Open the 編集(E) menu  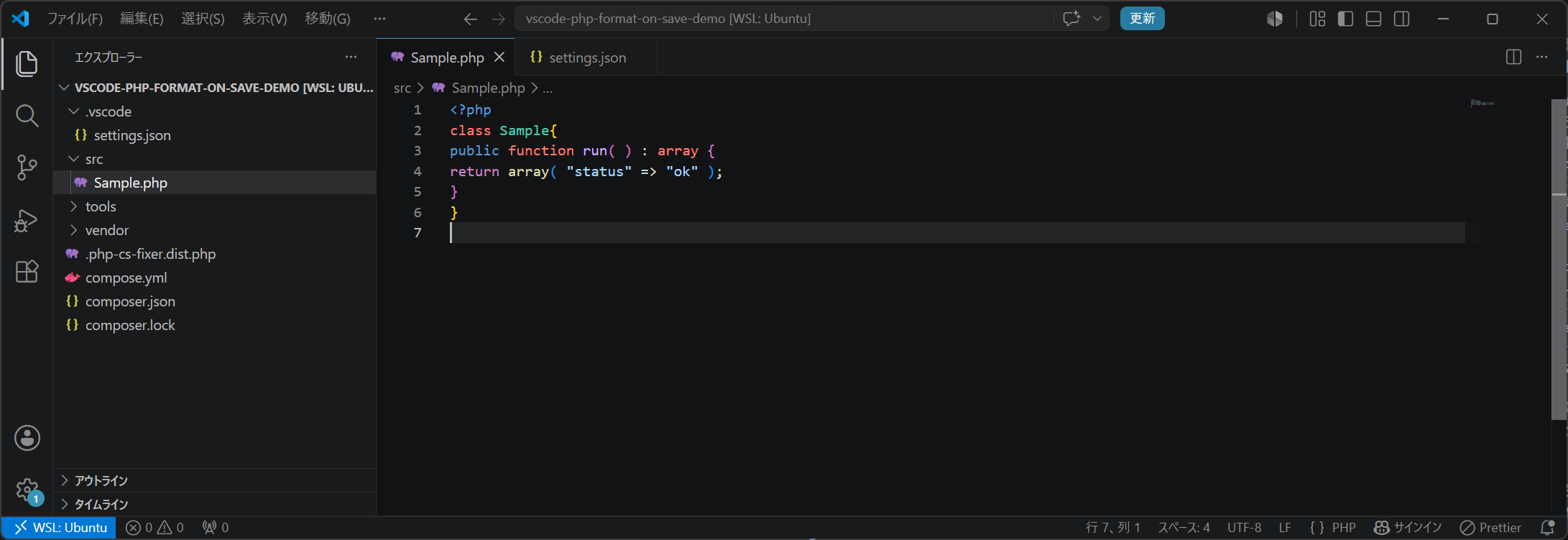click(x=142, y=19)
